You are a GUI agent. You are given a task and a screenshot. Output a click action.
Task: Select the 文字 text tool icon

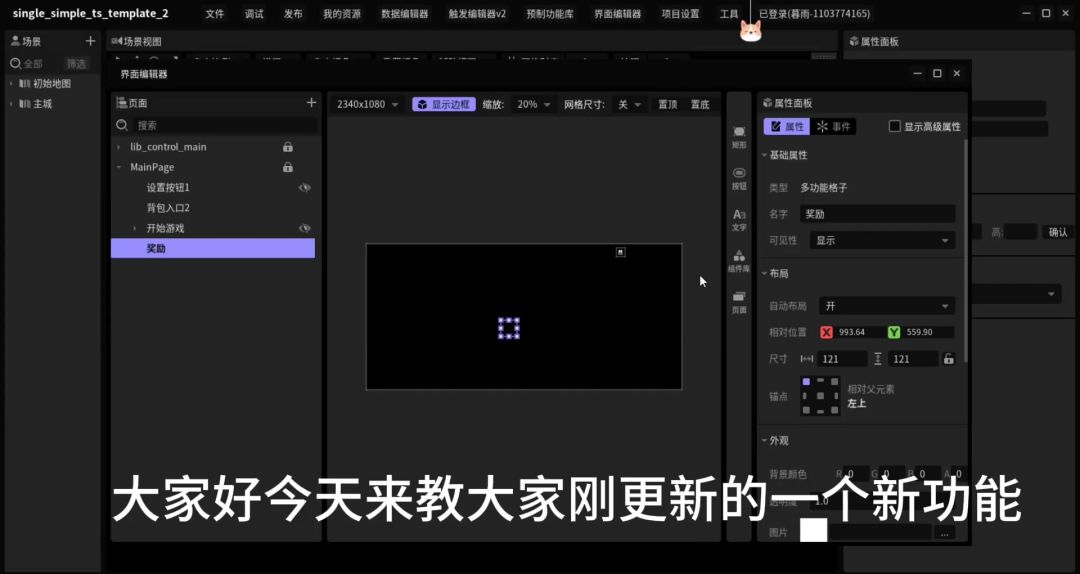[x=739, y=218]
